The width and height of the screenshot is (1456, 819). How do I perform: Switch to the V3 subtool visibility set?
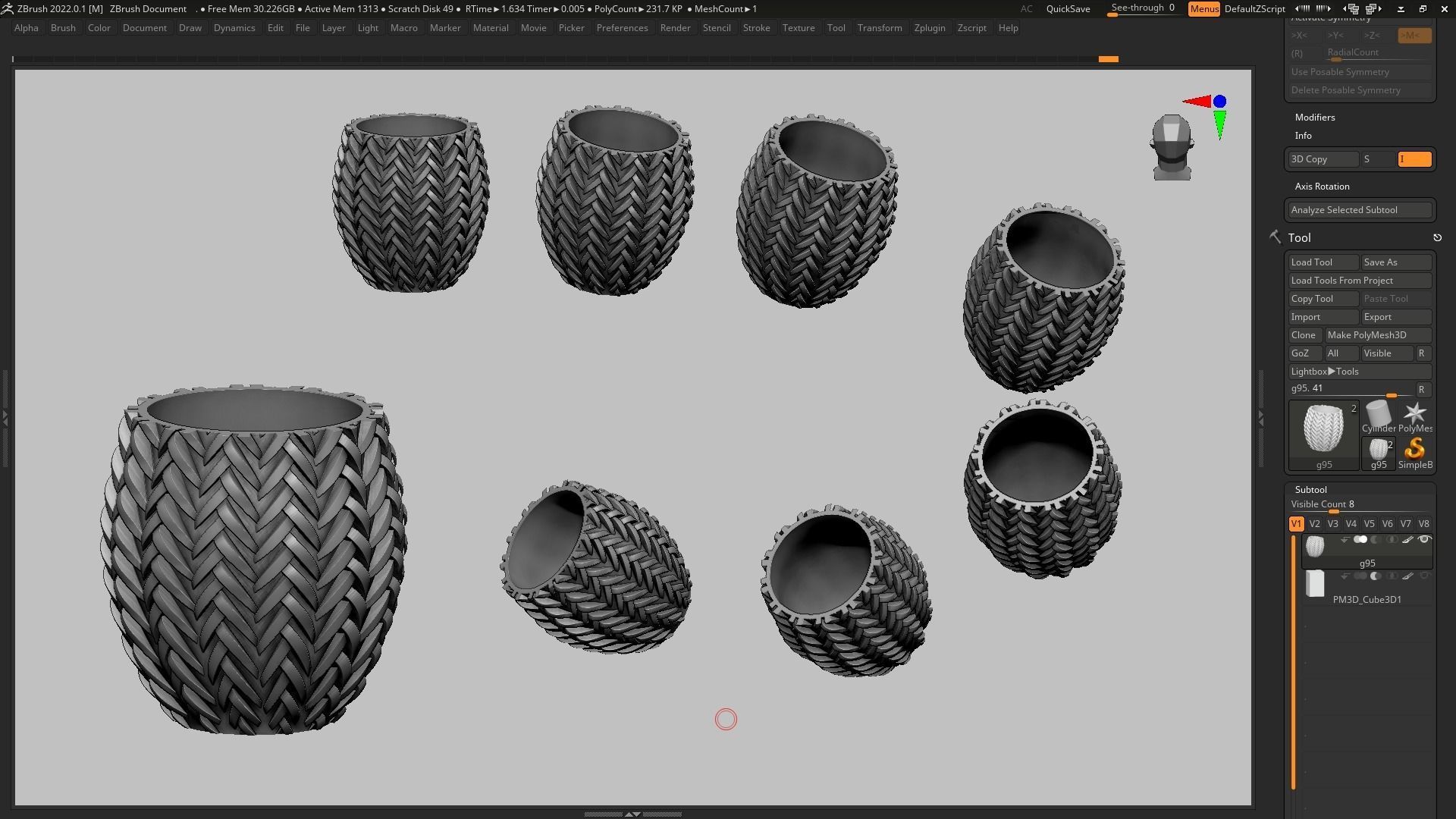tap(1332, 524)
